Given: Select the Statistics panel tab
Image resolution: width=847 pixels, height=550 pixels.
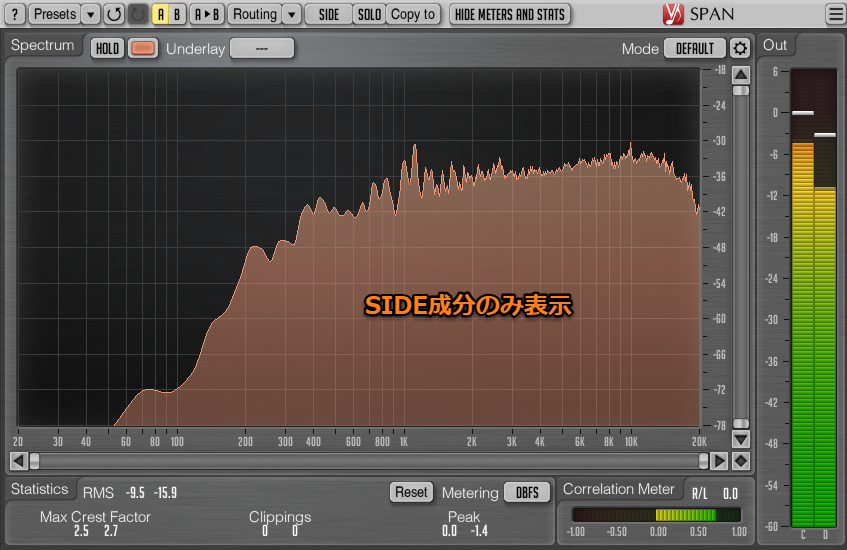Looking at the screenshot, I should point(39,489).
